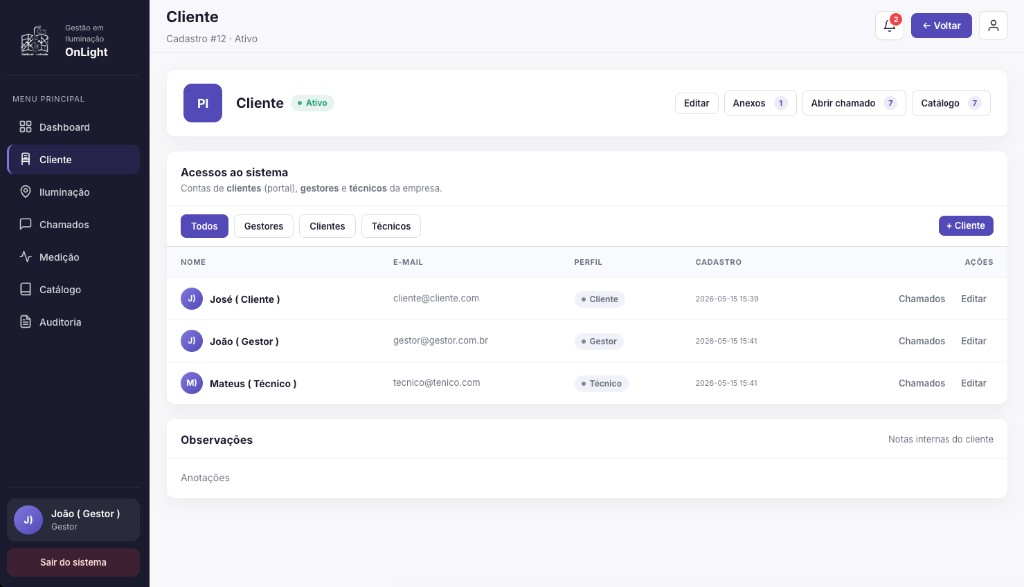
Task: Click the Acessos ao sistema heading
Action: click(234, 172)
